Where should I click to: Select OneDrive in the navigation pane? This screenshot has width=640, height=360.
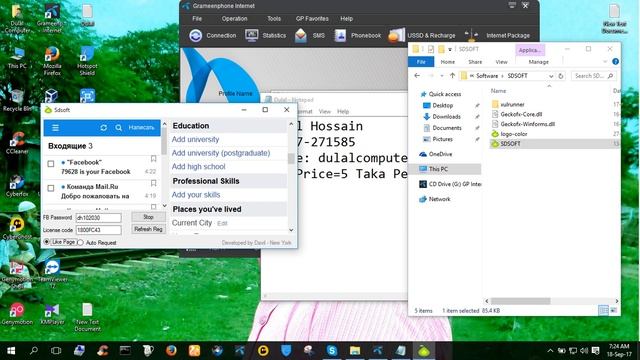440,154
